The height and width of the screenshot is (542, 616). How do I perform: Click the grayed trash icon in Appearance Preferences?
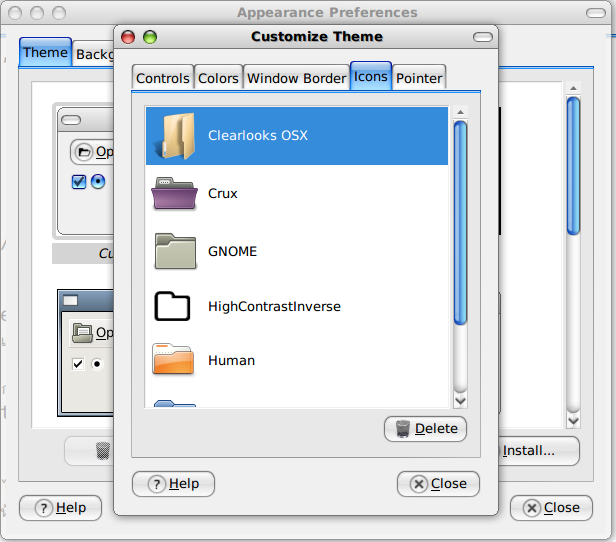point(103,450)
